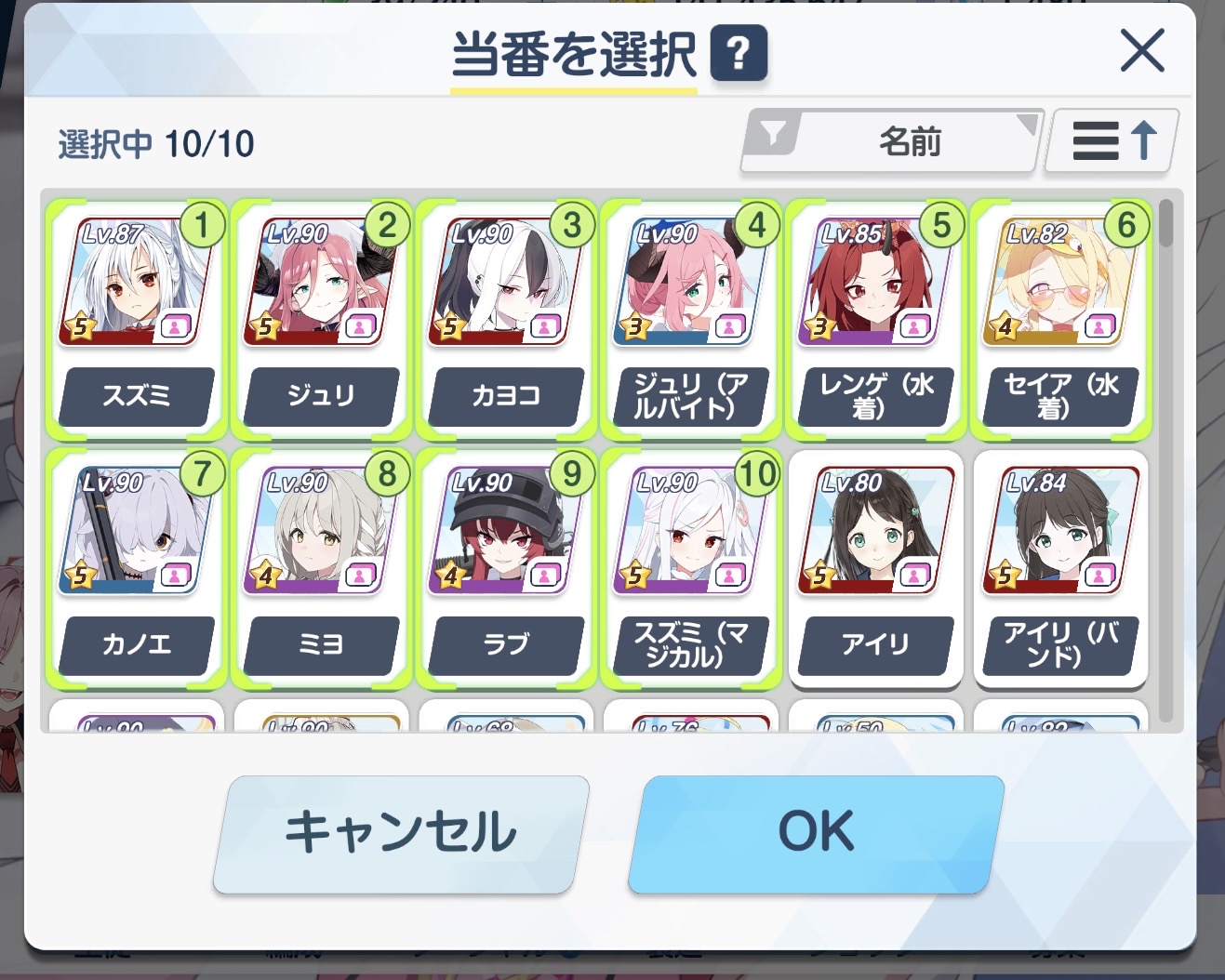Viewport: 1225px width, 980px height.
Task: Click the profile icon on アイリ portrait
Action: tap(914, 576)
